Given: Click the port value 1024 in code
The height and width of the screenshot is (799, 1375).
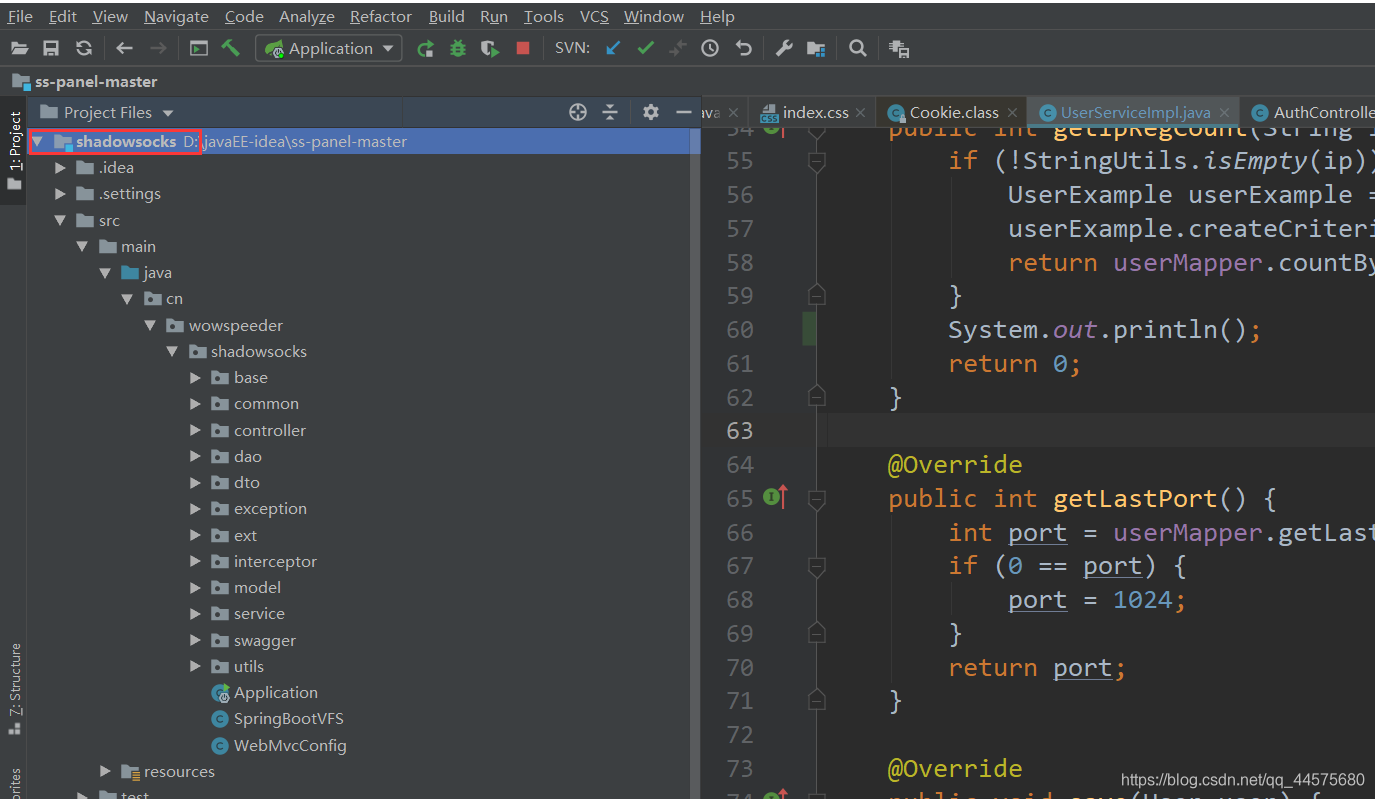Looking at the screenshot, I should click(x=1142, y=600).
